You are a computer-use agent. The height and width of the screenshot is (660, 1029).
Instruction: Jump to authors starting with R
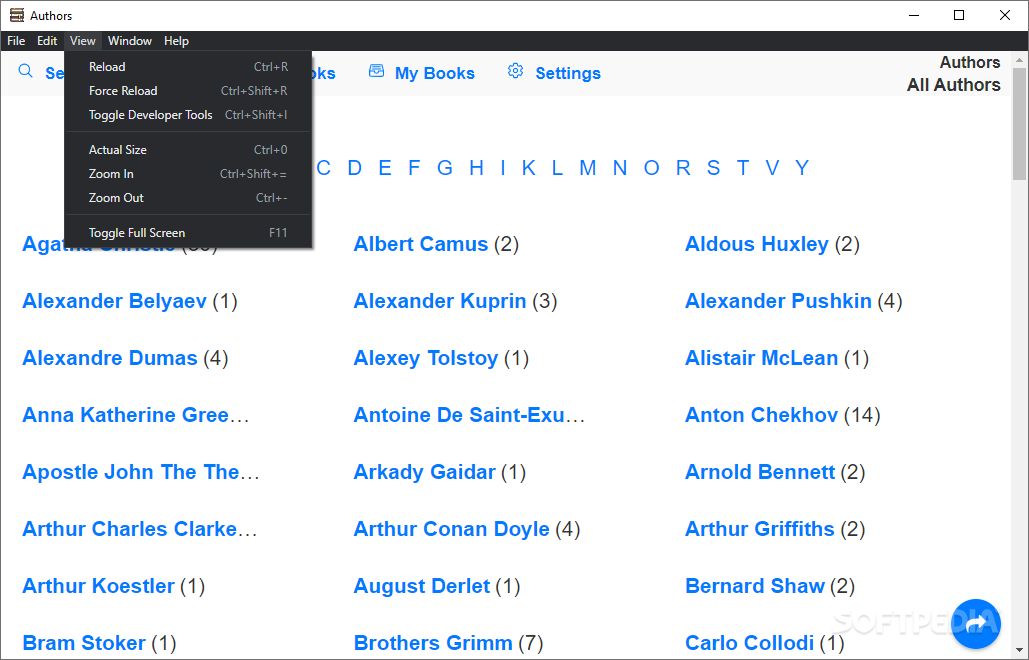point(683,168)
